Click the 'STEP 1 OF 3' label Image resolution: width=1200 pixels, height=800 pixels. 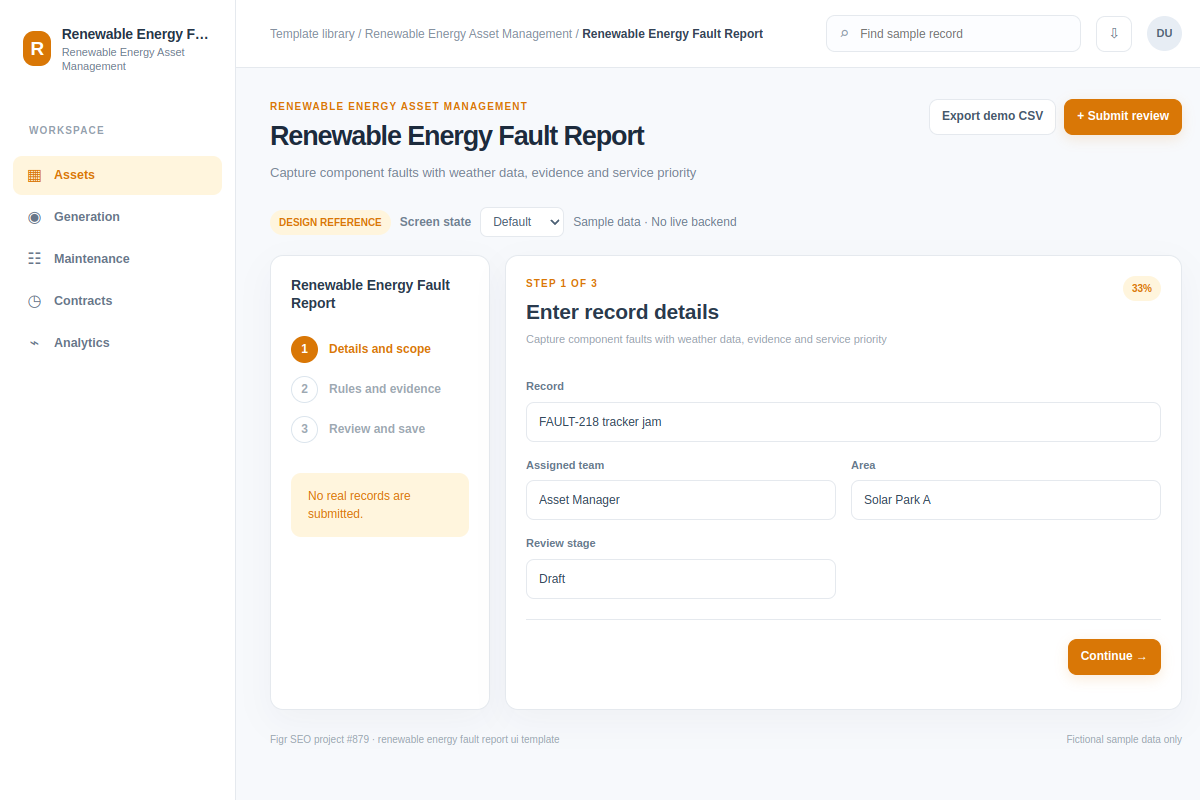pyautogui.click(x=562, y=284)
